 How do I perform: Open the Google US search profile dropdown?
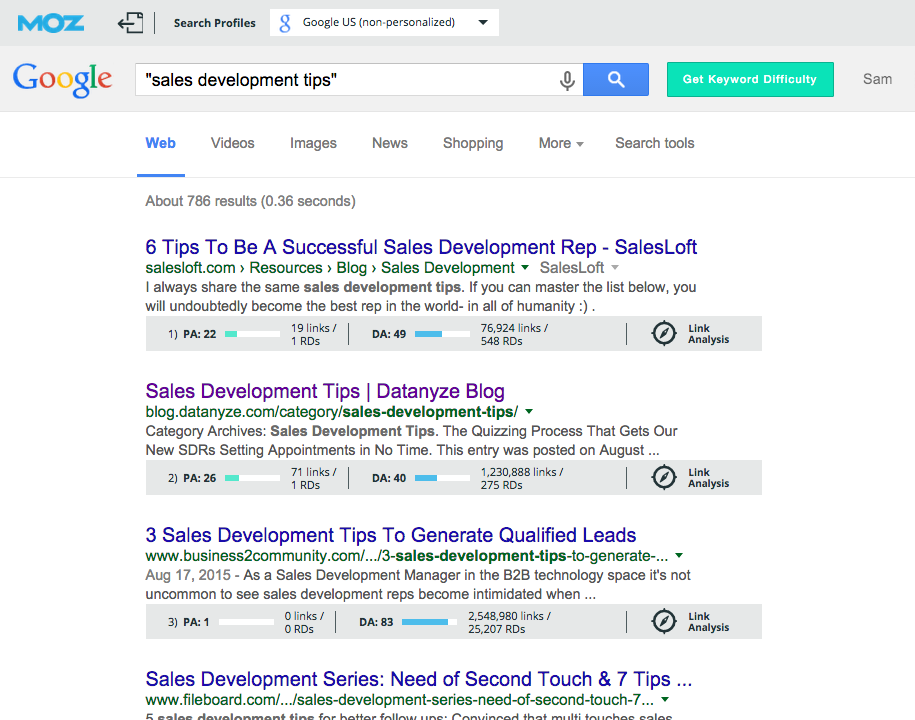tap(384, 23)
